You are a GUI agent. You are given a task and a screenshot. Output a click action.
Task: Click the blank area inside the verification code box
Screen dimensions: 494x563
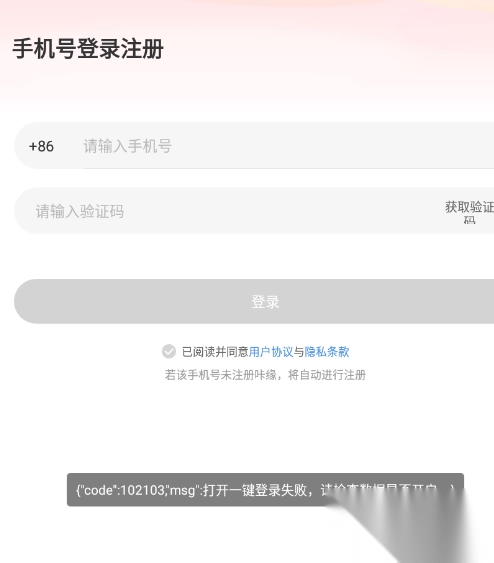coord(280,211)
